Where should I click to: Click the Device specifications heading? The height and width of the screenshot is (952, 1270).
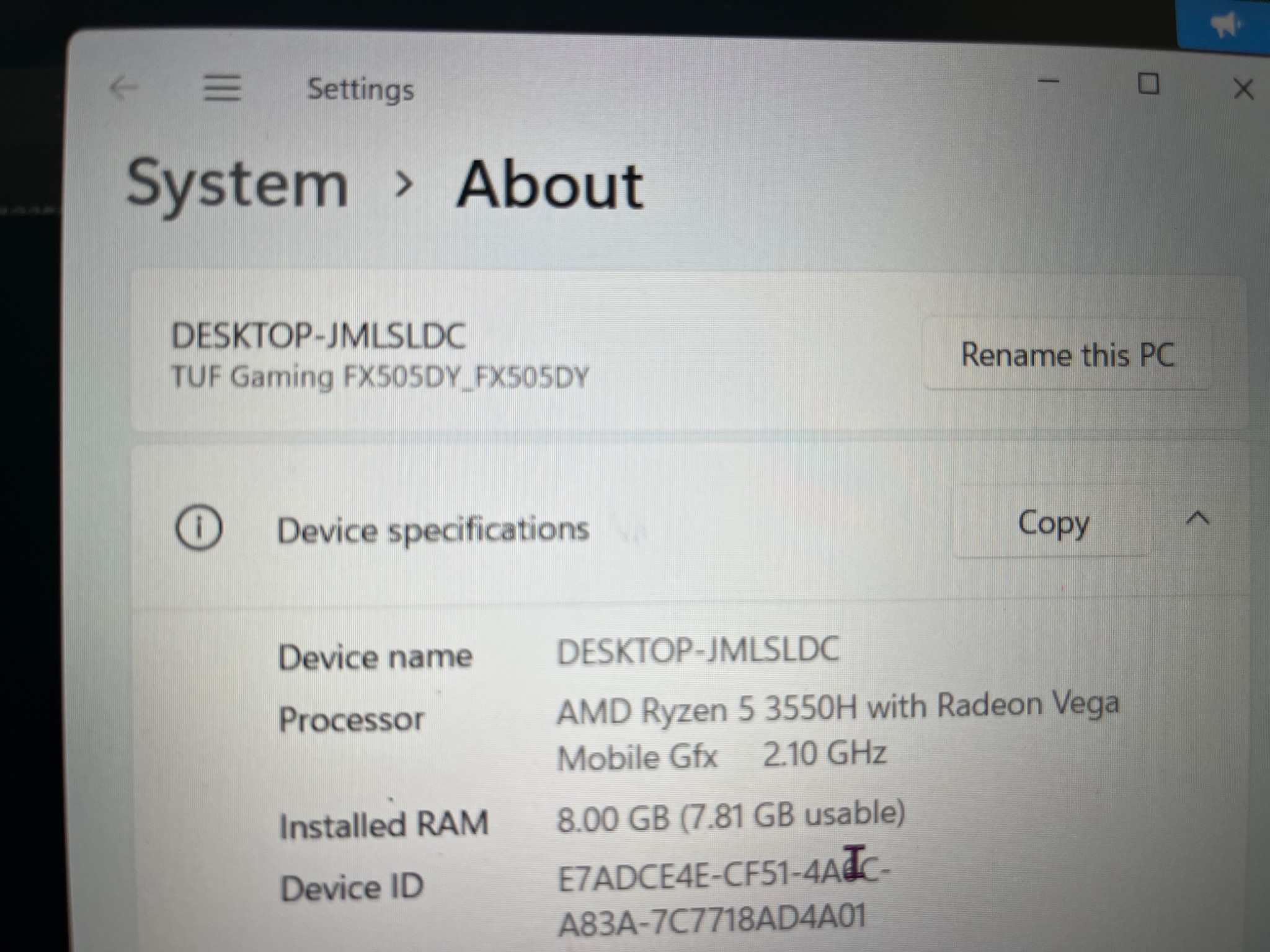[432, 530]
